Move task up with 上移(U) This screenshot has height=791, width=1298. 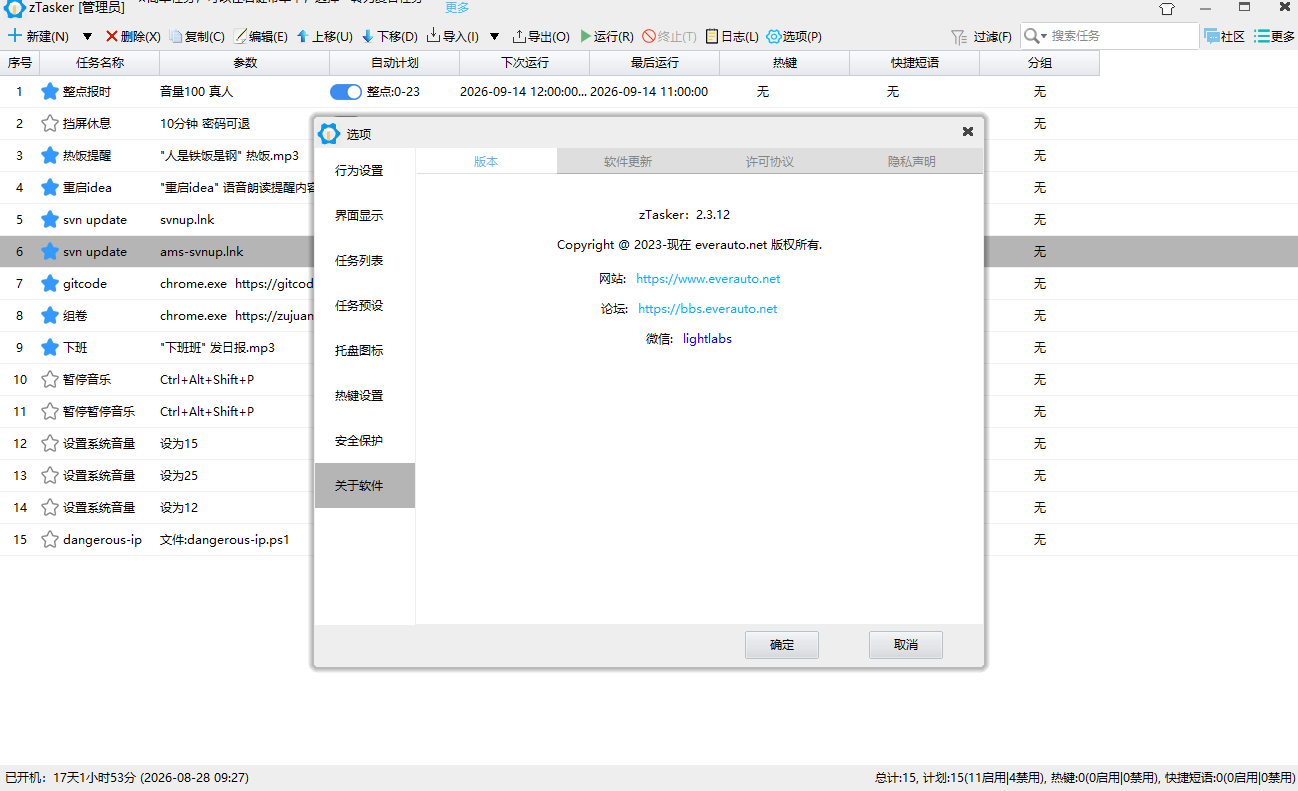324,36
